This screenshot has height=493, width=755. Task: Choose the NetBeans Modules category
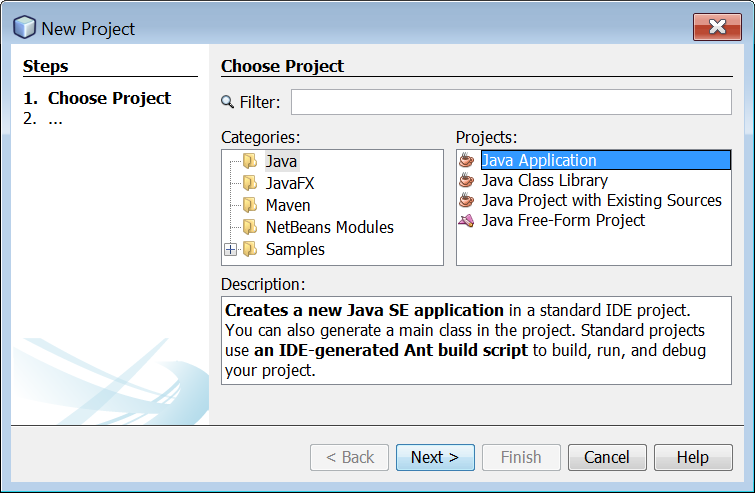(x=330, y=227)
